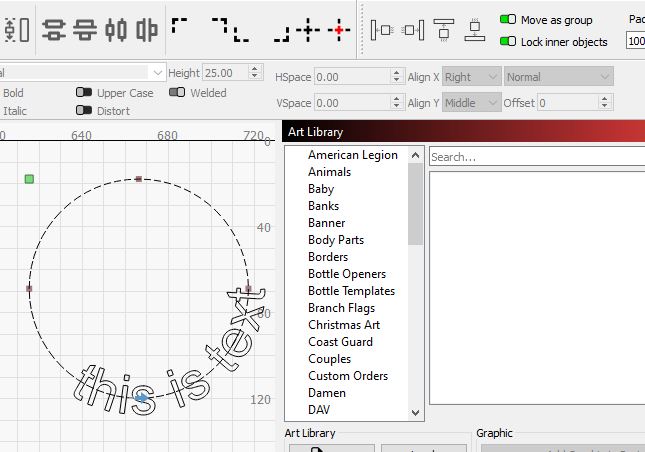The image size is (645, 452).
Task: Move selection to laser position (red crosshair)
Action: click(x=339, y=30)
